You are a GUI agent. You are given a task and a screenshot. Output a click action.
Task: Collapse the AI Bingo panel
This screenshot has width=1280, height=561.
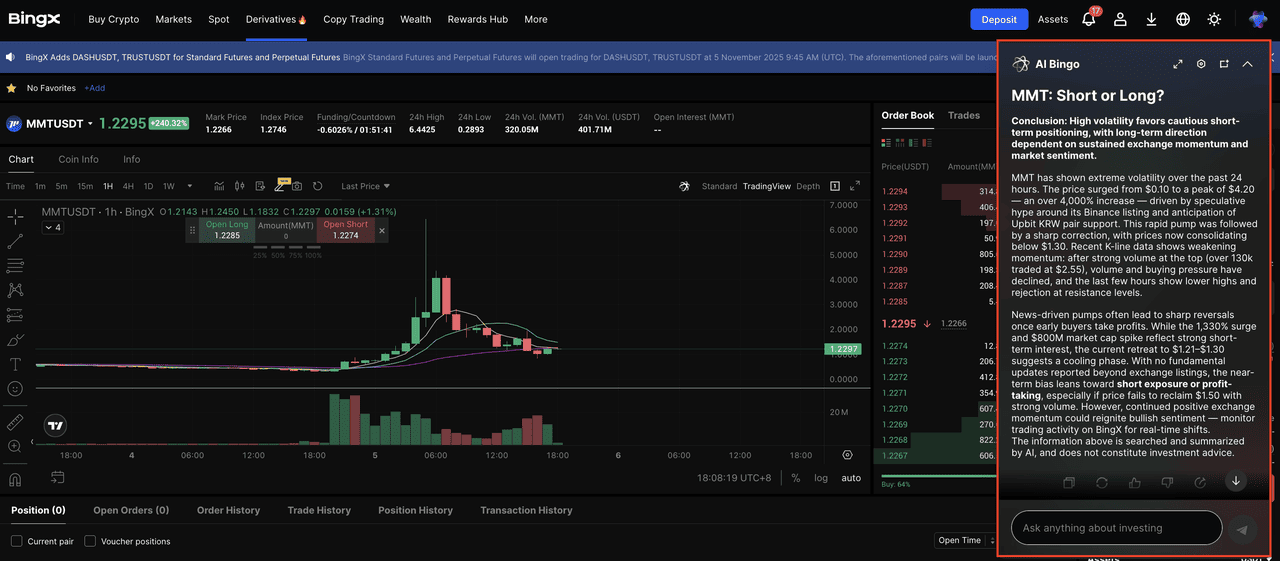(x=1247, y=64)
